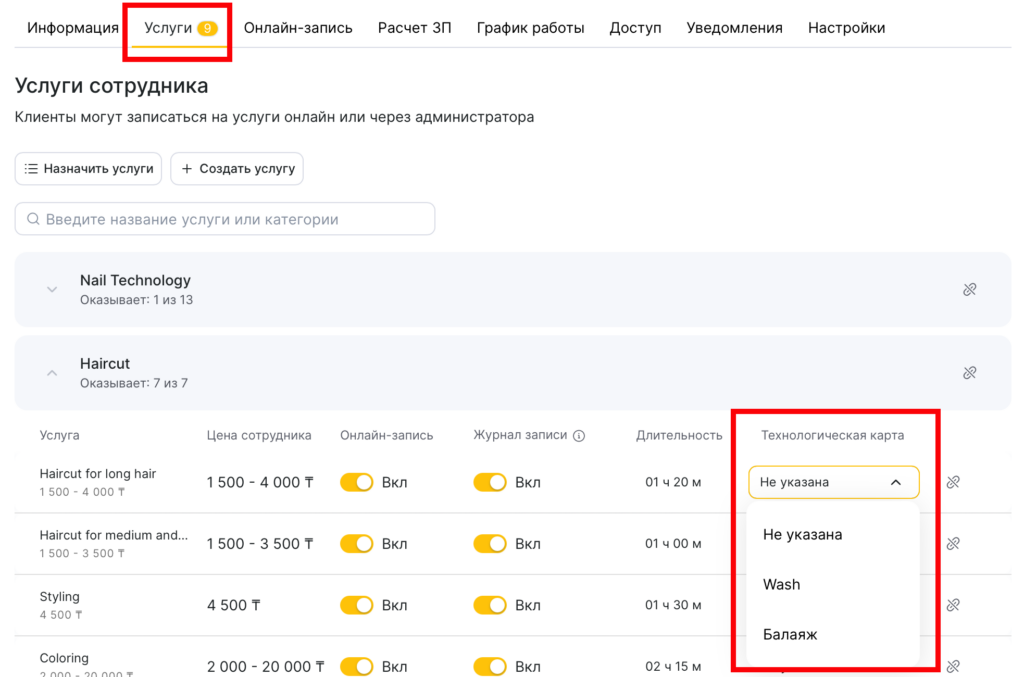Viewport: 1024px width, 677px height.
Task: Click unlink icon in Haircut for medium row
Action: [x=953, y=544]
